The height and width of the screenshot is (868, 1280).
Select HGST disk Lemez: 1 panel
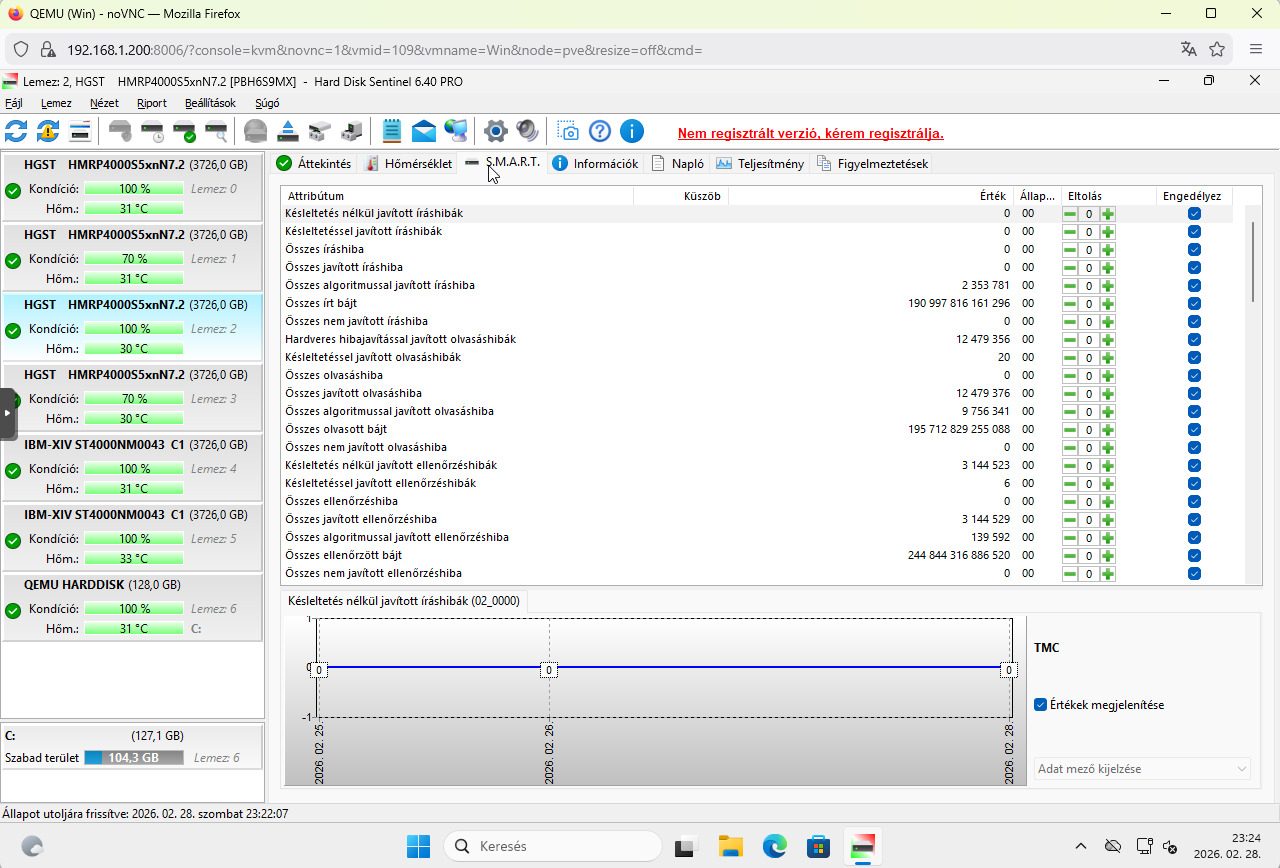(132, 257)
